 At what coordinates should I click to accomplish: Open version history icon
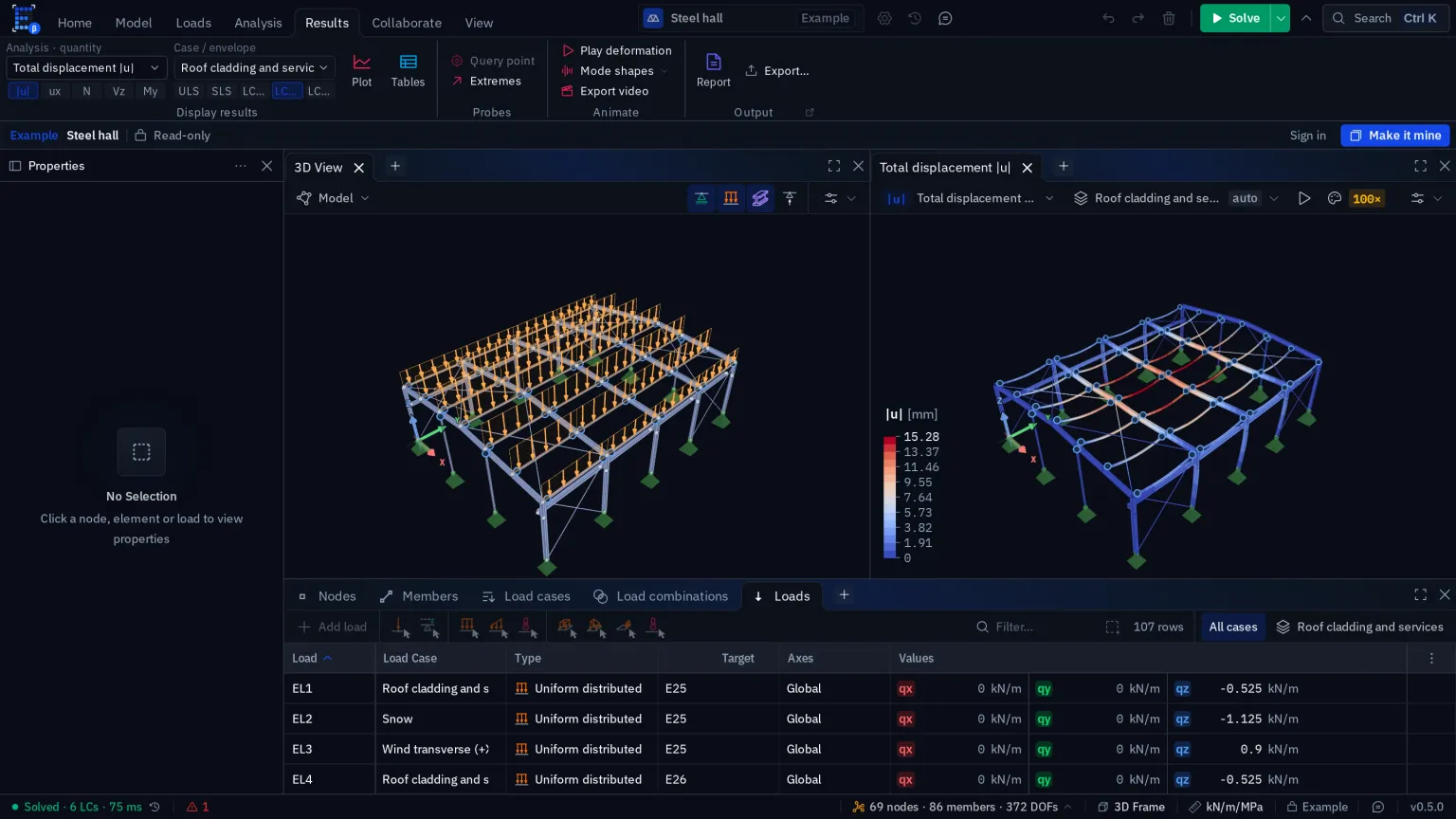tap(915, 18)
